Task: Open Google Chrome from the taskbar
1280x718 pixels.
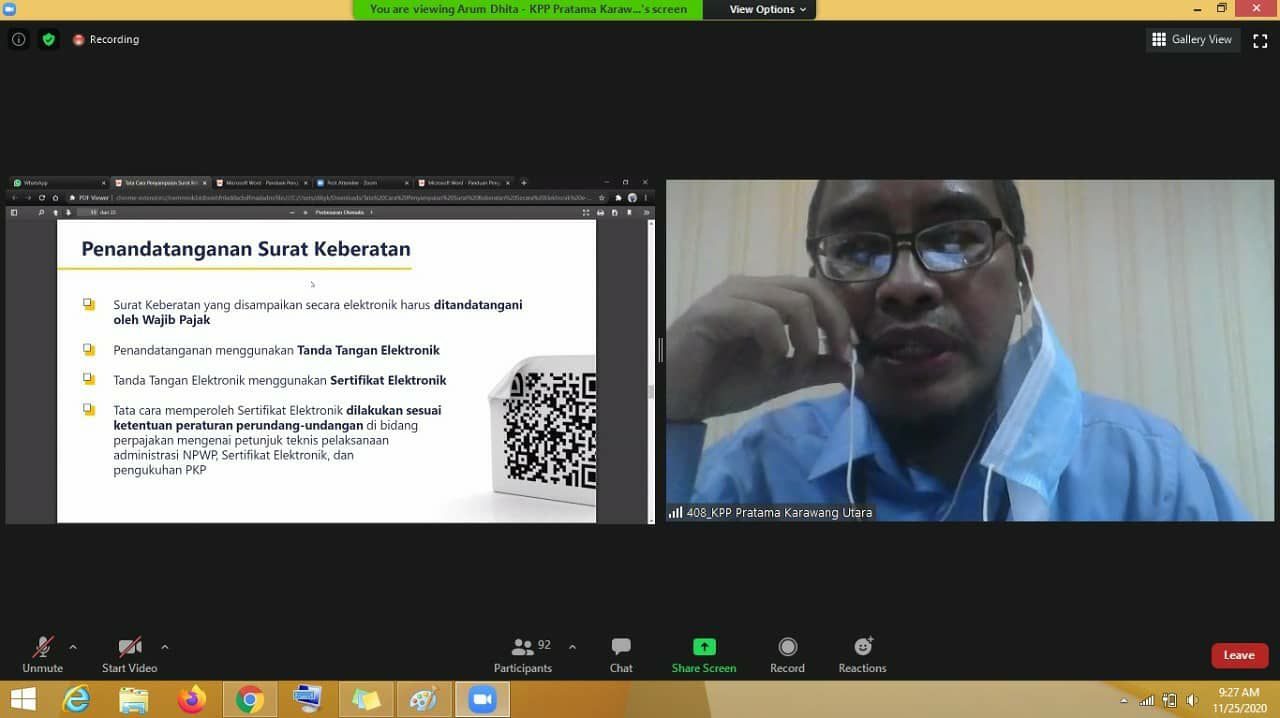Action: click(250, 699)
